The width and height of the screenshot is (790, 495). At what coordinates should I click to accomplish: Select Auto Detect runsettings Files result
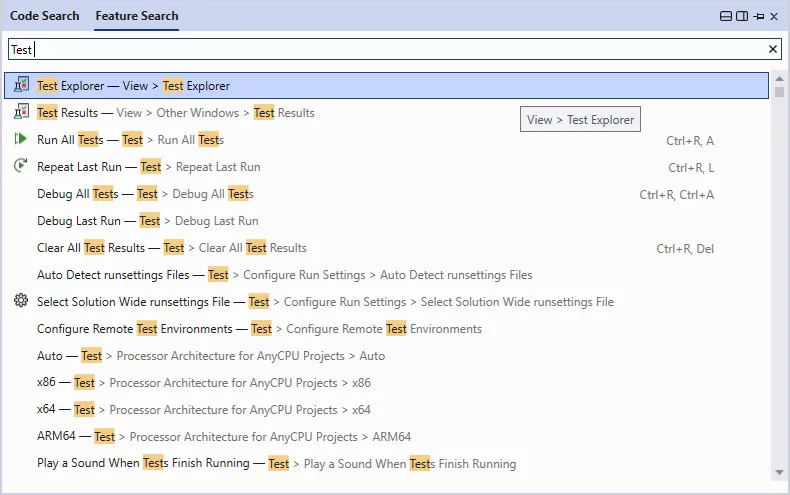coord(386,275)
